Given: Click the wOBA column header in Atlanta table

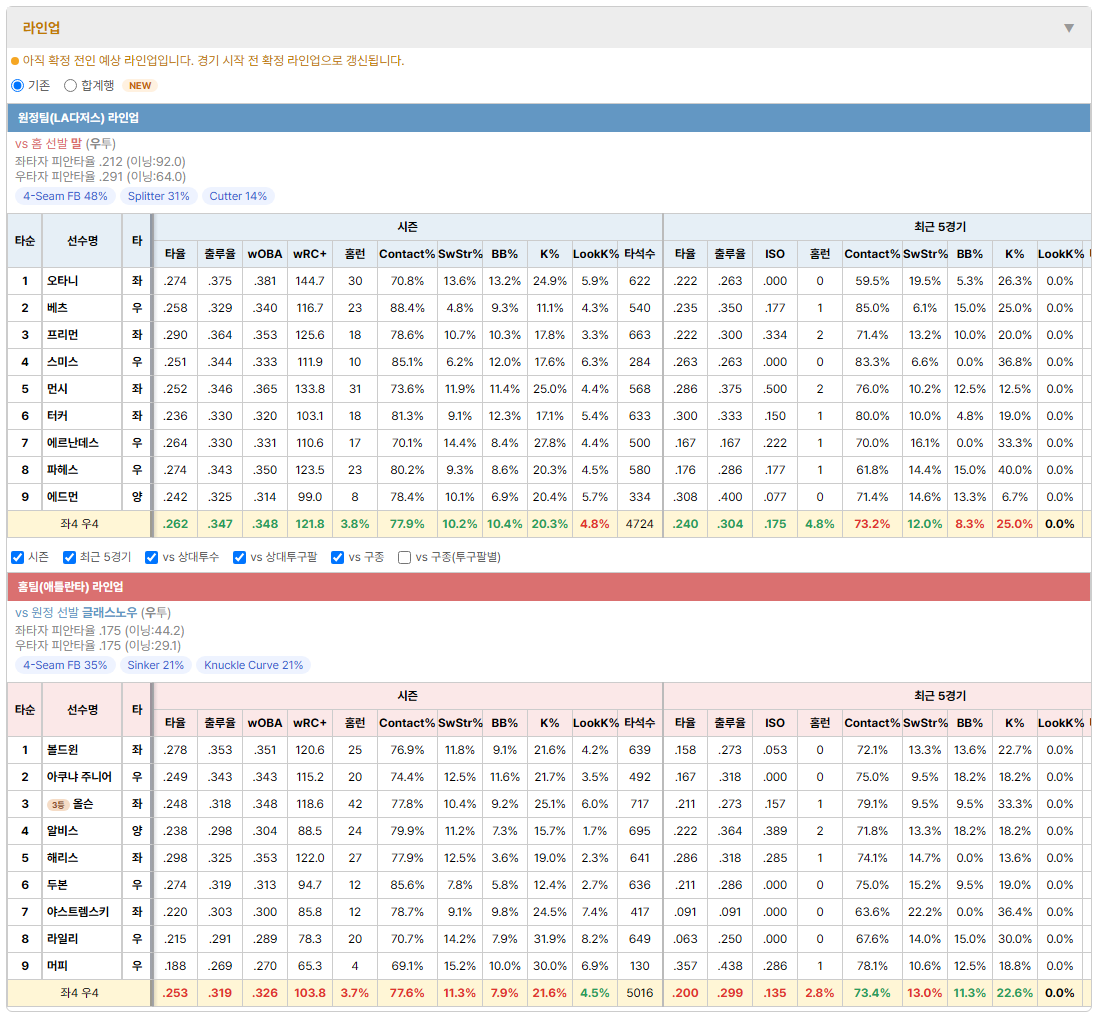Looking at the screenshot, I should 265,723.
